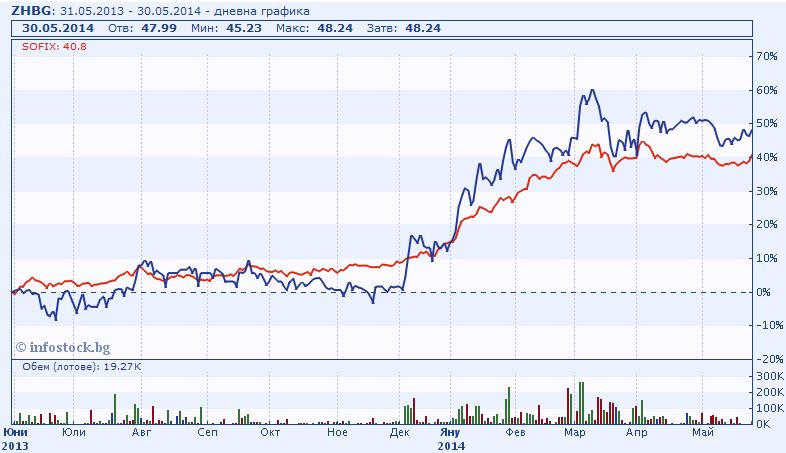Image resolution: width=786 pixels, height=453 pixels.
Task: Click the maximum value 48.24 next to Макс
Action: (335, 28)
